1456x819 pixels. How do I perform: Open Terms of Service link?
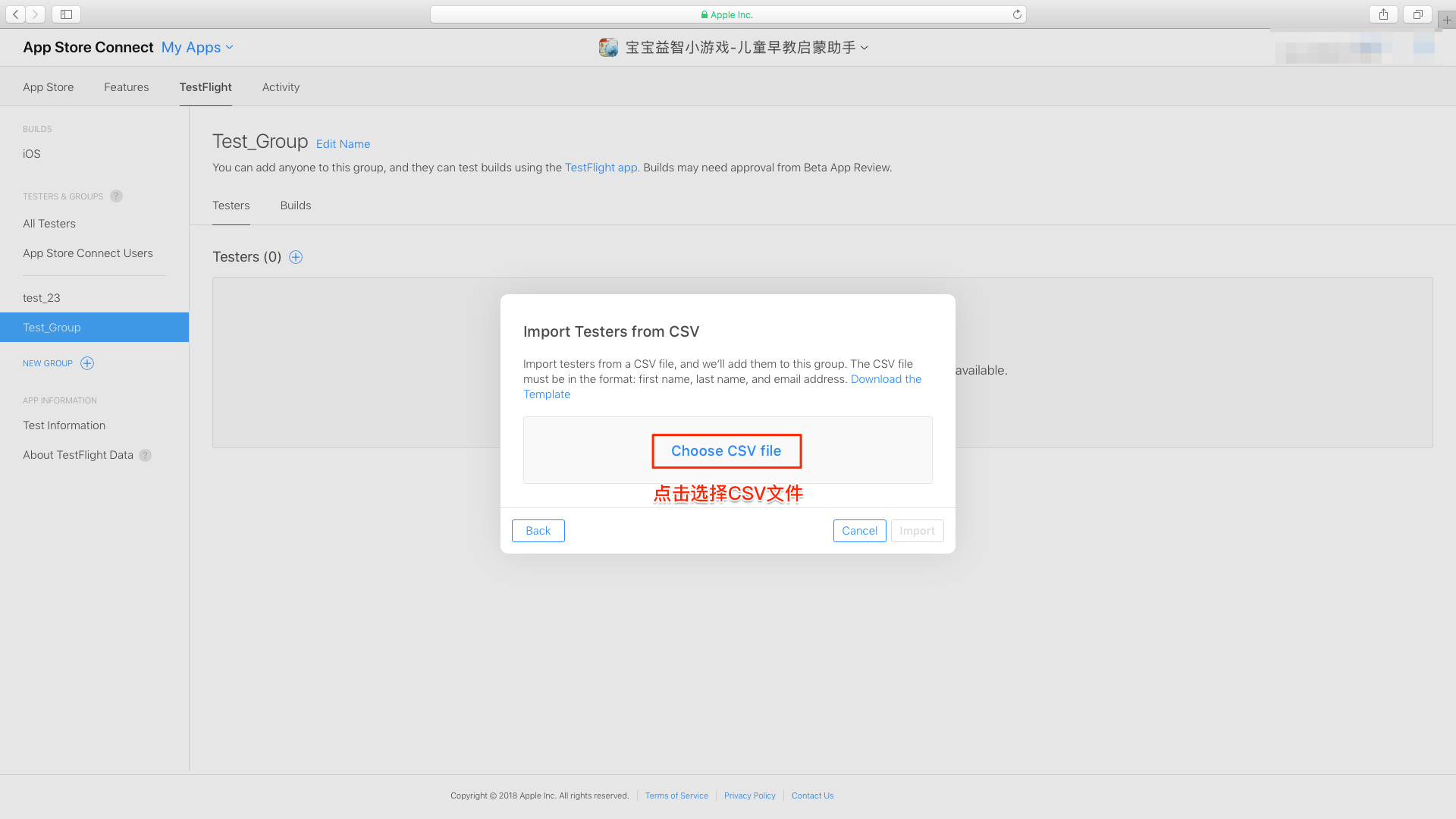(x=676, y=795)
